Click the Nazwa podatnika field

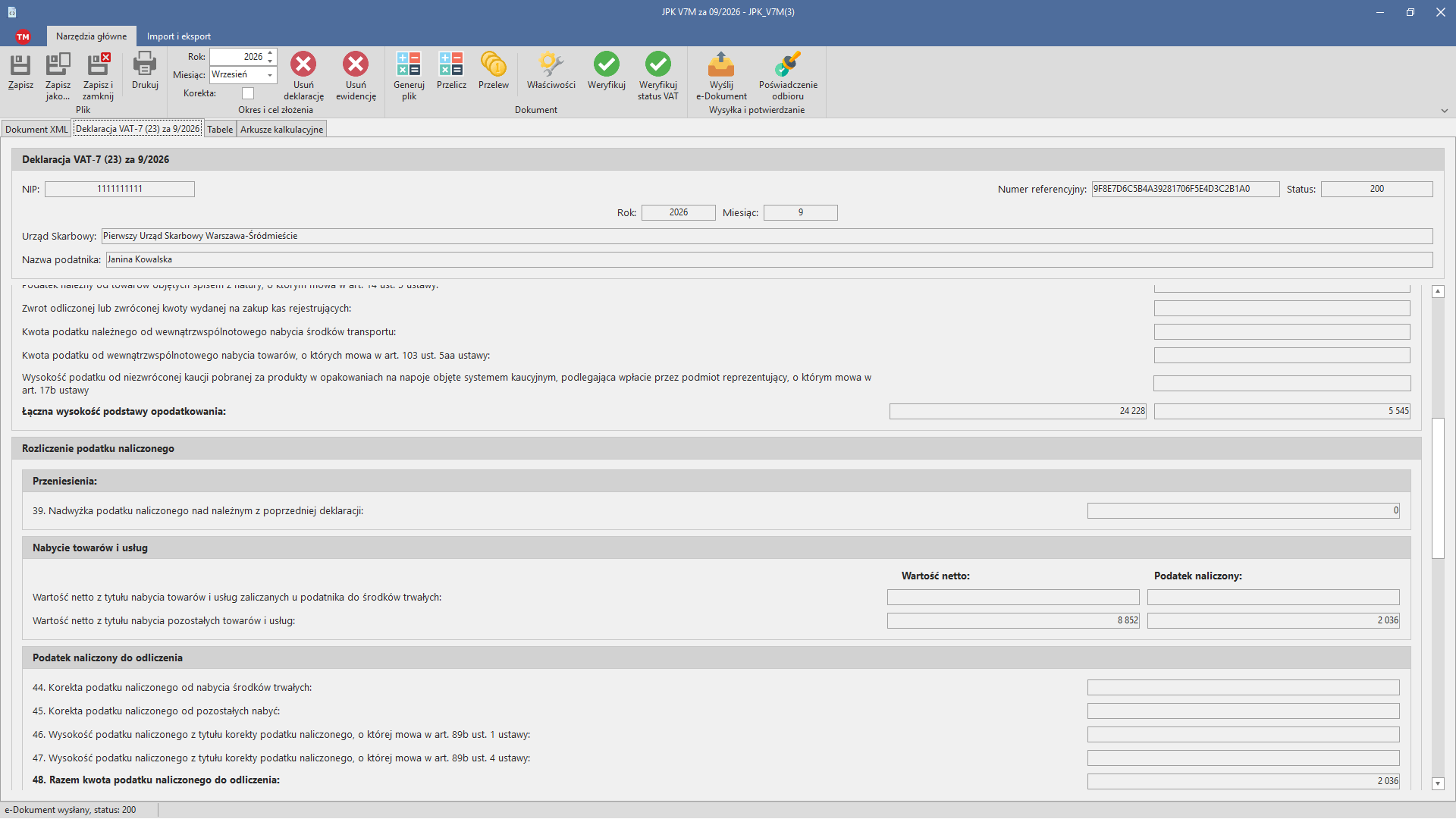click(769, 259)
